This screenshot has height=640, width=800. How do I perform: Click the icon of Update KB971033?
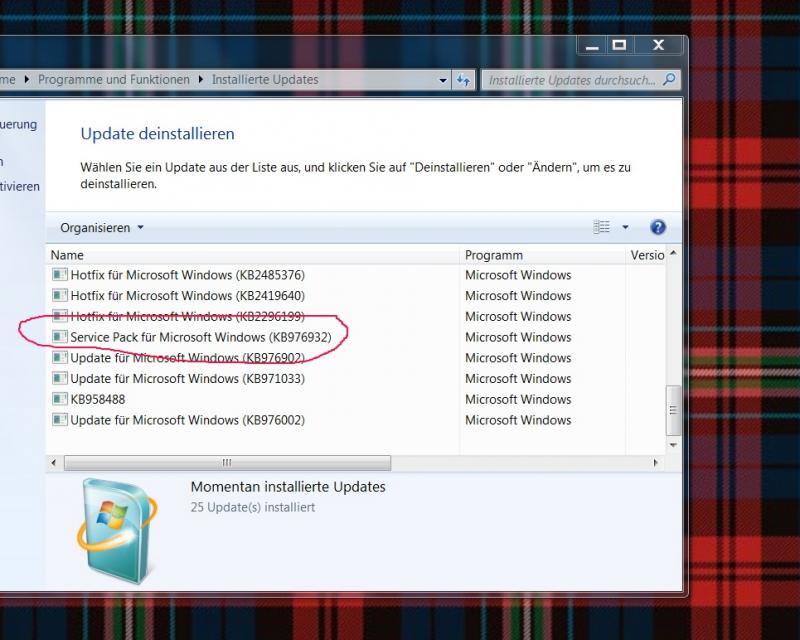60,378
